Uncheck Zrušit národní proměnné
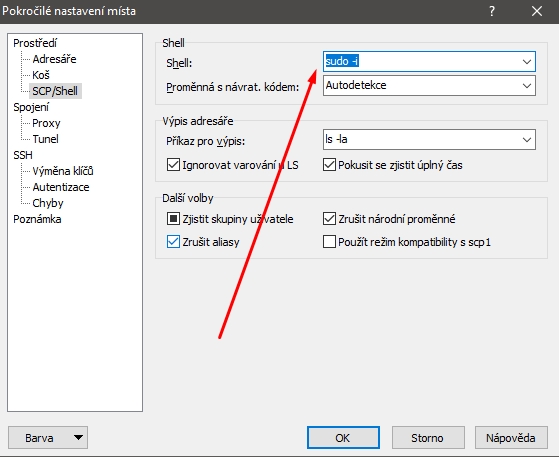 coord(329,219)
